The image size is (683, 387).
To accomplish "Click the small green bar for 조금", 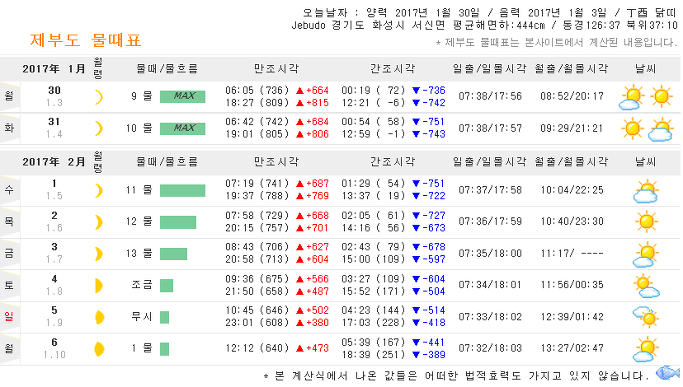I will pos(166,285).
